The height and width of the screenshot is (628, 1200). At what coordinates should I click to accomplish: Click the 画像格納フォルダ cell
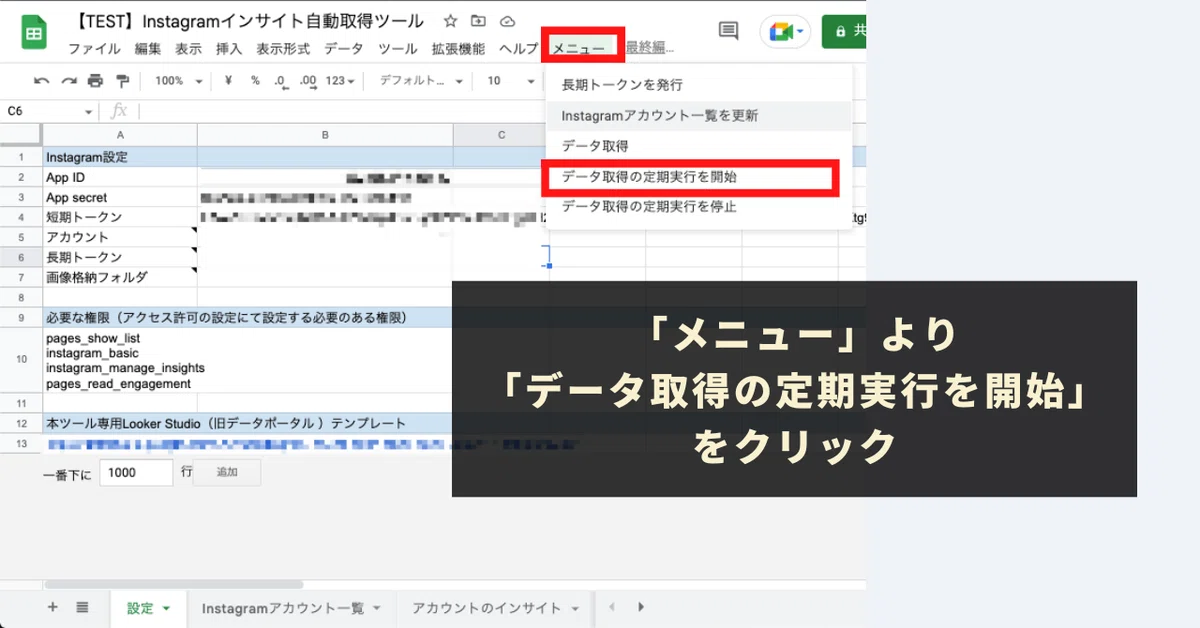tap(120, 277)
